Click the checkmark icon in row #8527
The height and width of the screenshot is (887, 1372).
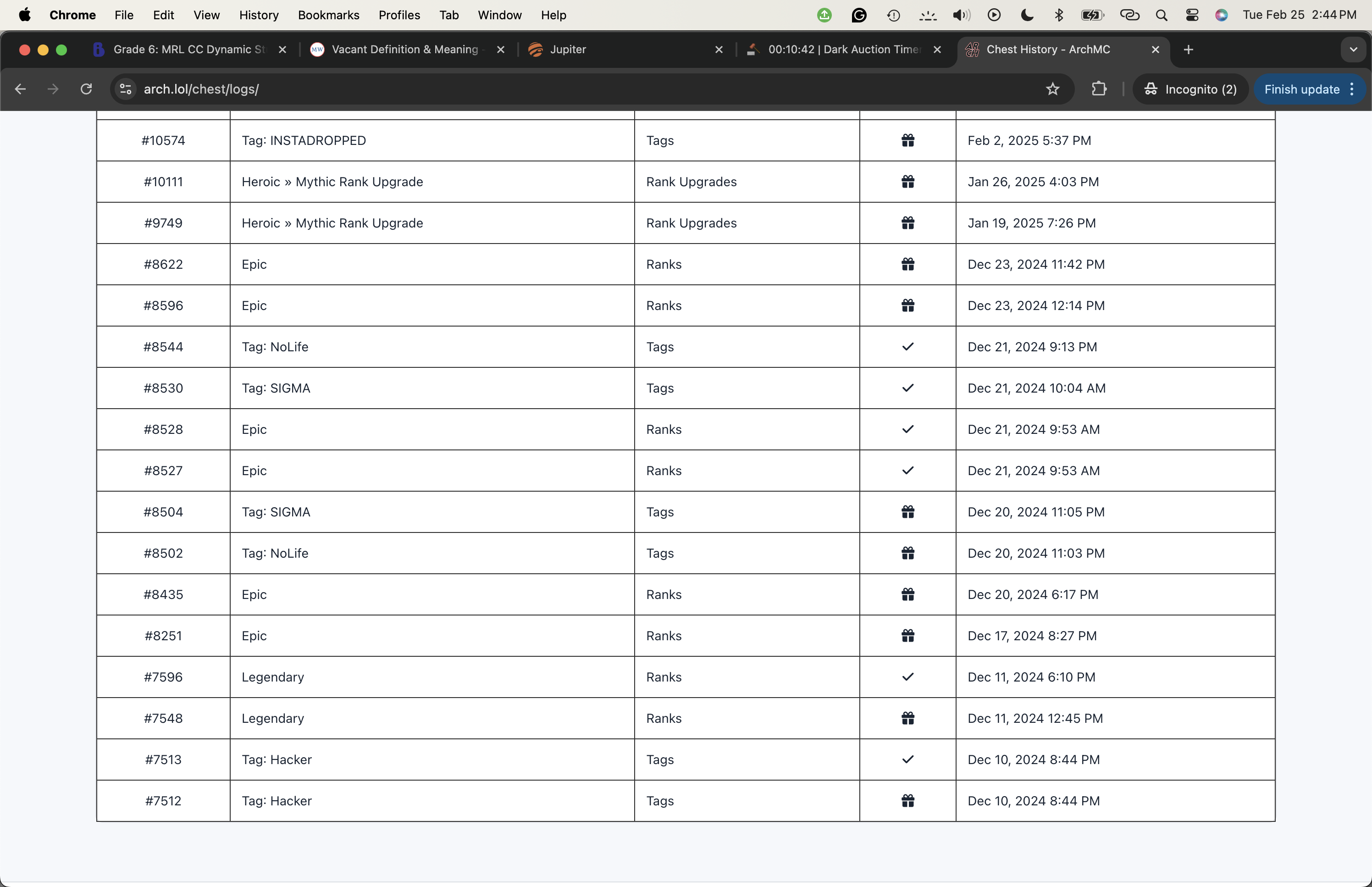click(x=907, y=471)
